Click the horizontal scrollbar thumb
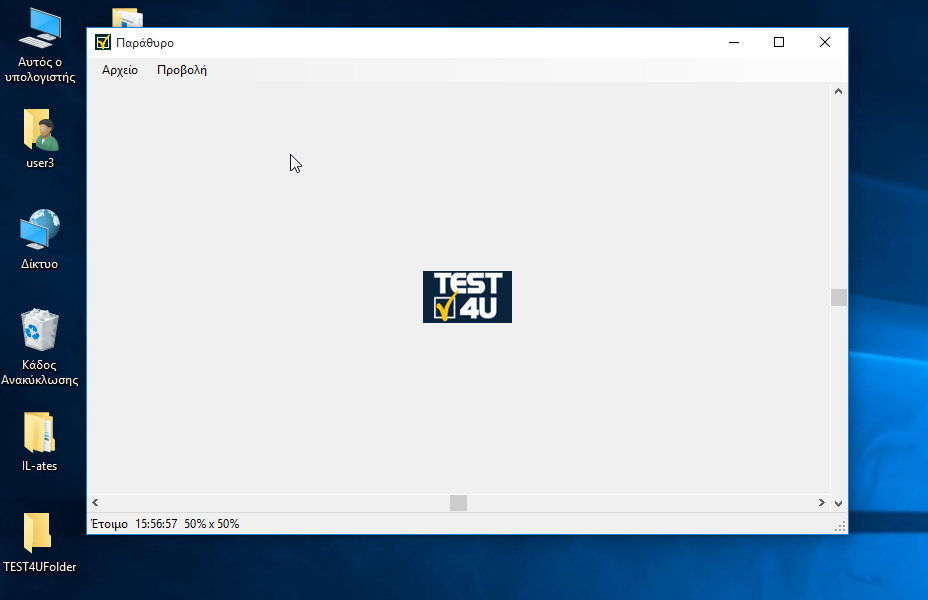This screenshot has width=928, height=600. click(458, 503)
